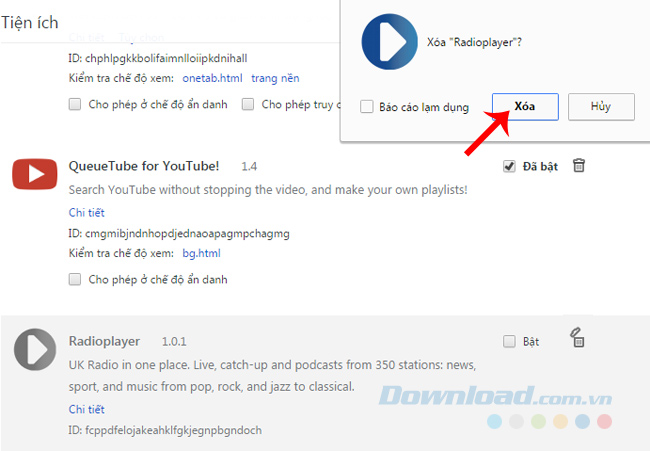The width and height of the screenshot is (650, 451).
Task: Check incognito checkbox for OneTab extension
Action: (x=75, y=104)
